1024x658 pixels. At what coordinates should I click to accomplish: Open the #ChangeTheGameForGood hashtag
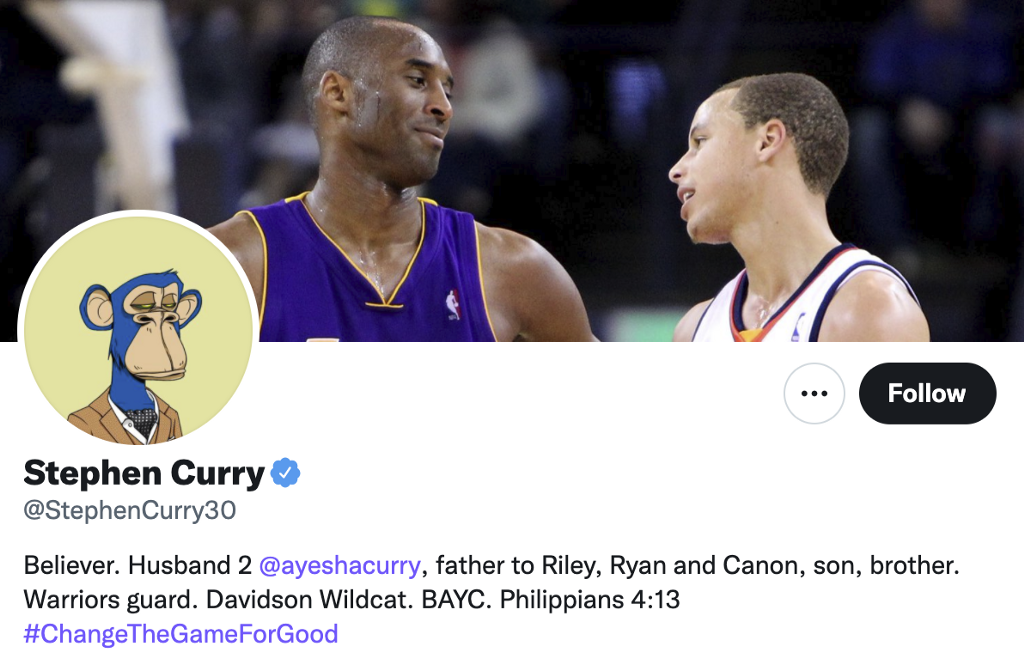pyautogui.click(x=181, y=634)
